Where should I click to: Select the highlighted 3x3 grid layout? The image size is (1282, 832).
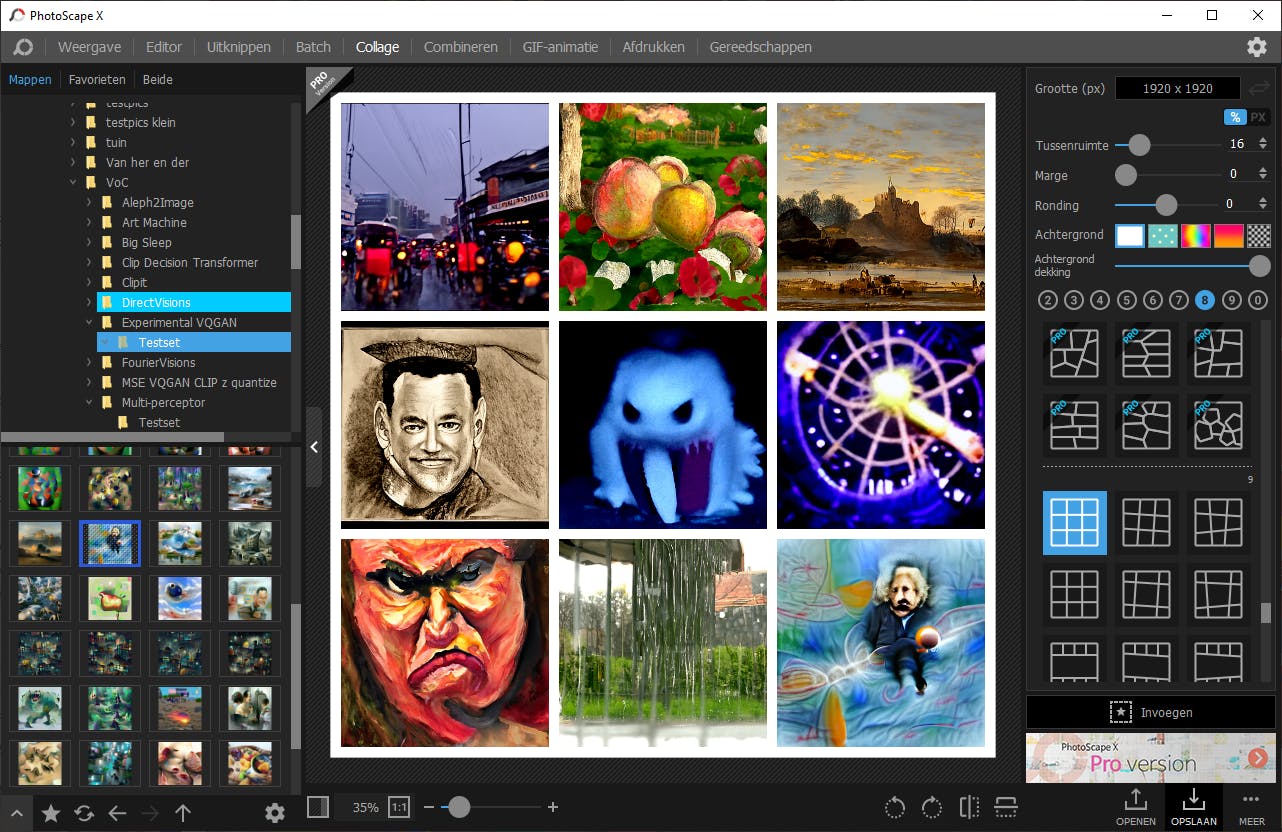coord(1075,523)
